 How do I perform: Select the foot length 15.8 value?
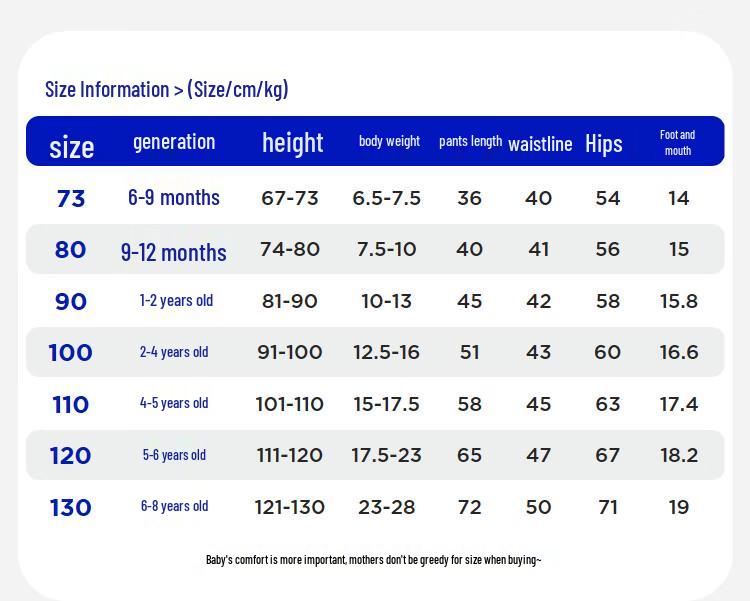[679, 301]
